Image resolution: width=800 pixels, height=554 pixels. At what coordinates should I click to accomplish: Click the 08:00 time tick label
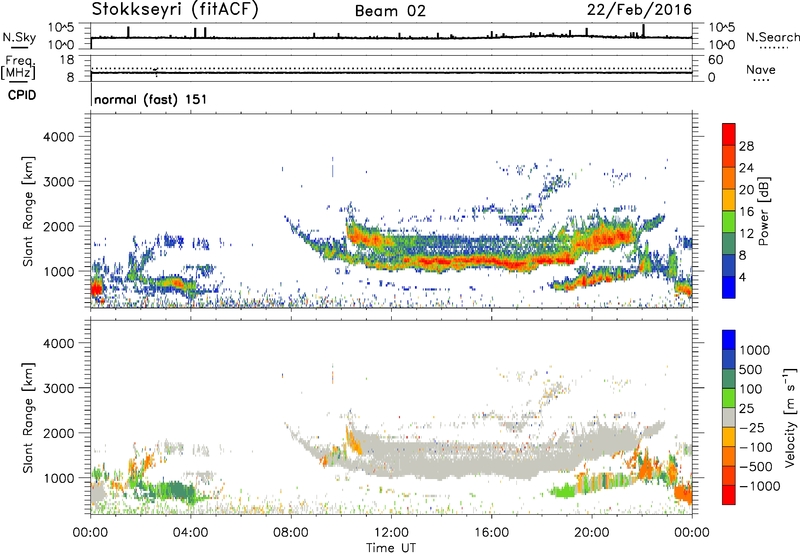pyautogui.click(x=290, y=533)
